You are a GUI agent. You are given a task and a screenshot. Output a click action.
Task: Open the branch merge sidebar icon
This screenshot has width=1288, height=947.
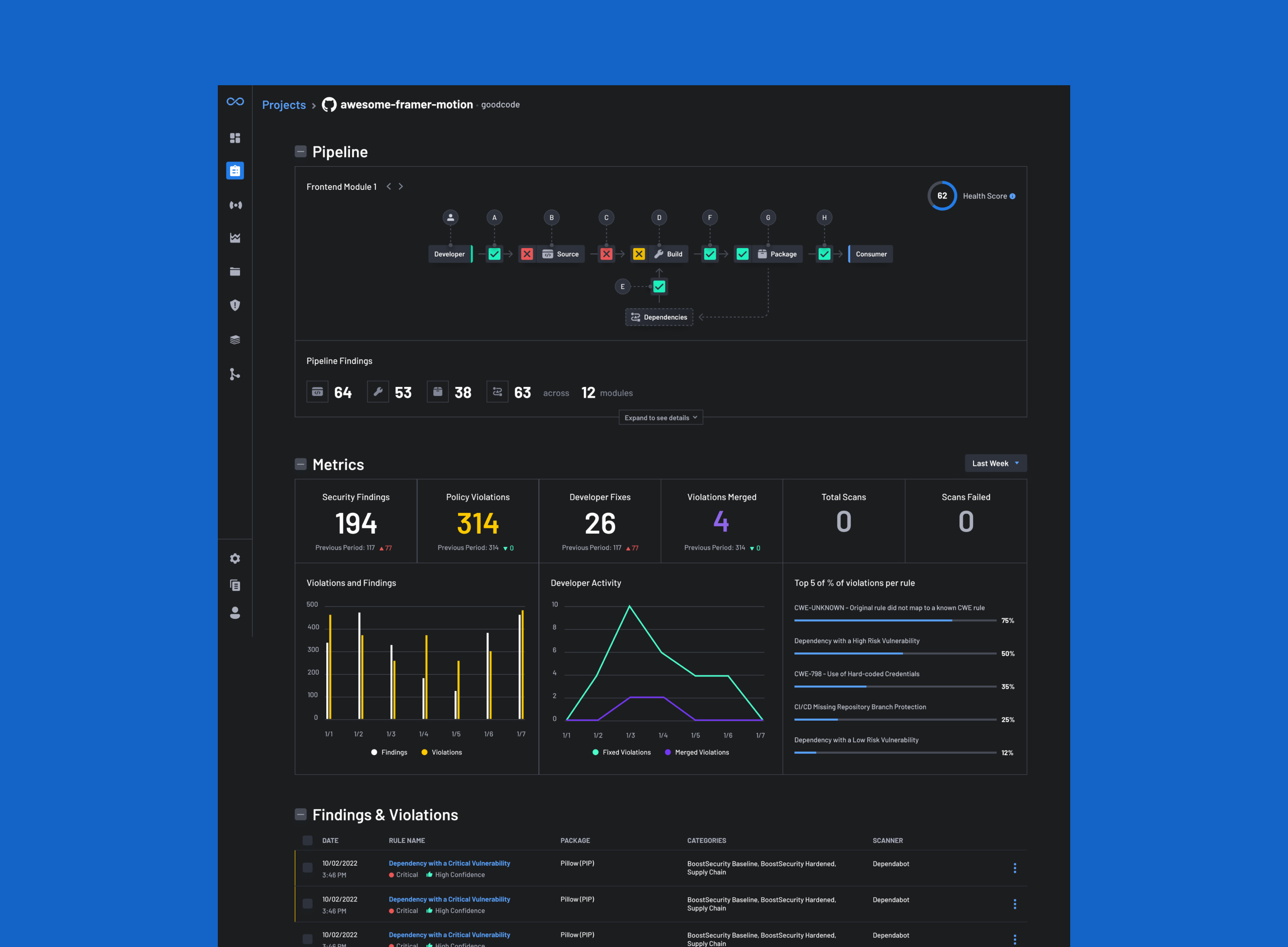[235, 375]
